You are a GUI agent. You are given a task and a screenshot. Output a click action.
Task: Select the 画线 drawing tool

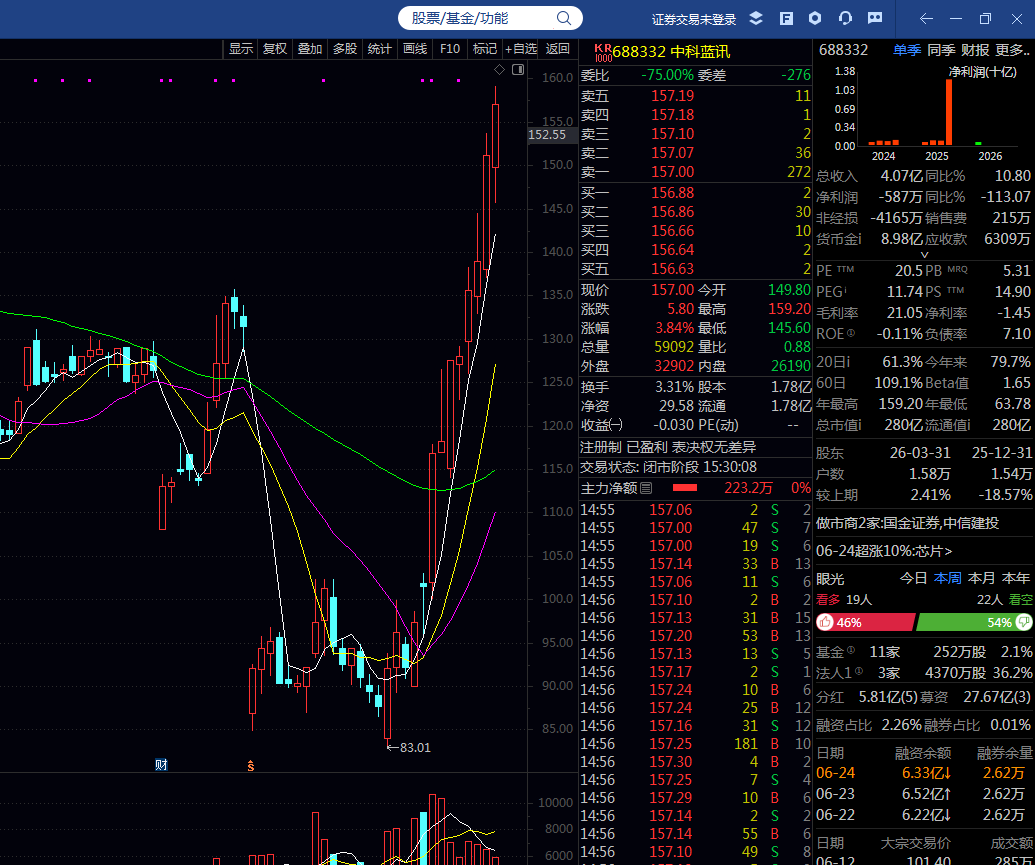(415, 49)
